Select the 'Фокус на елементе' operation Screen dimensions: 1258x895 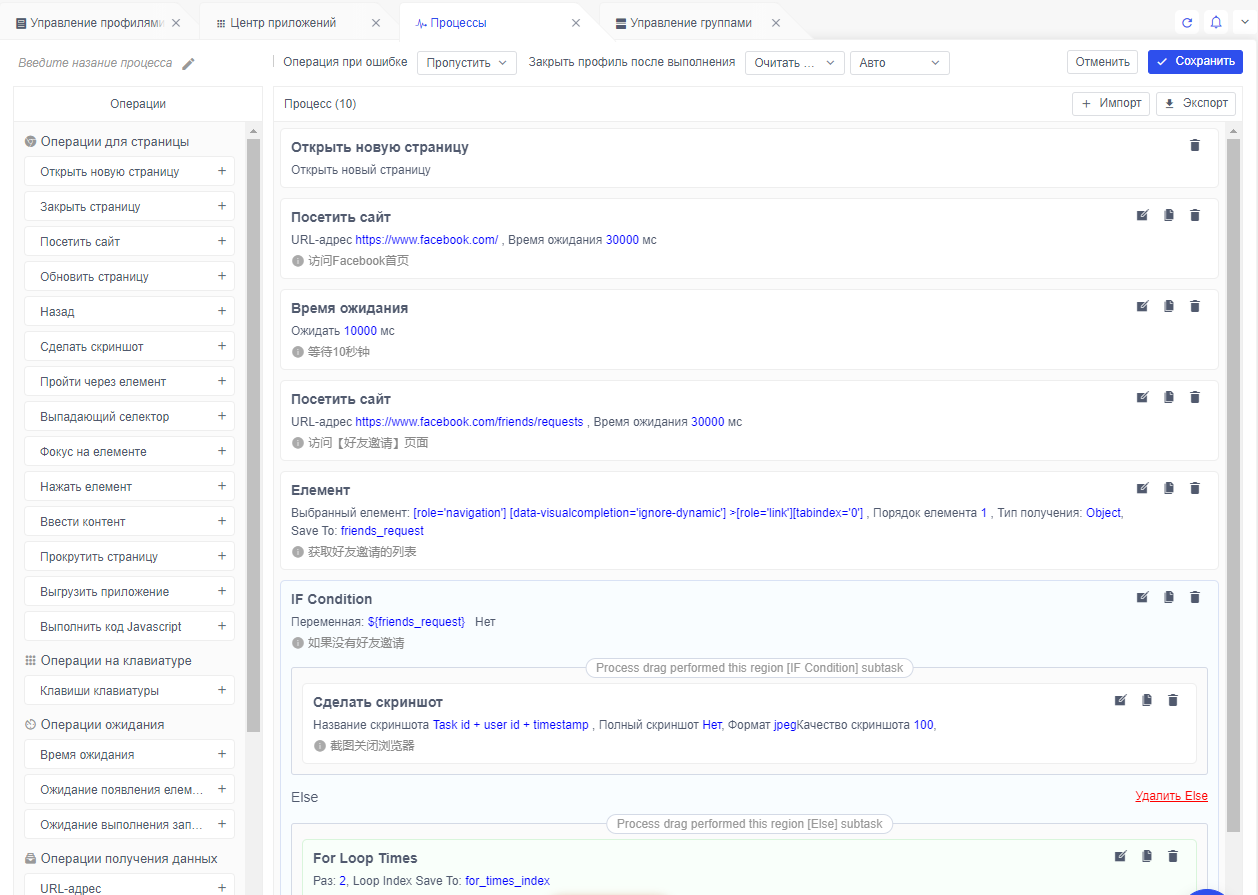point(129,451)
